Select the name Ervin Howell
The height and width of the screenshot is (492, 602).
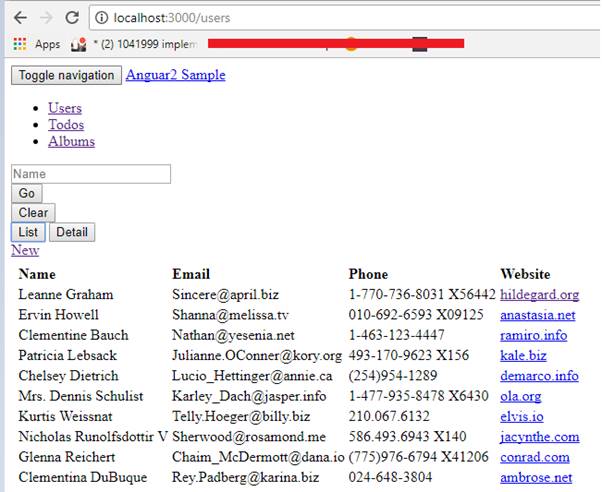tap(58, 315)
